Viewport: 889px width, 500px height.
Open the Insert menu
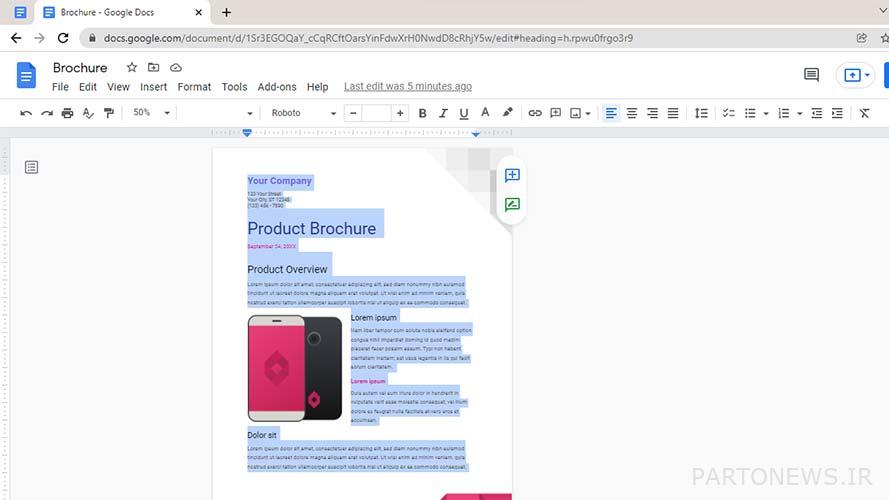tap(154, 87)
